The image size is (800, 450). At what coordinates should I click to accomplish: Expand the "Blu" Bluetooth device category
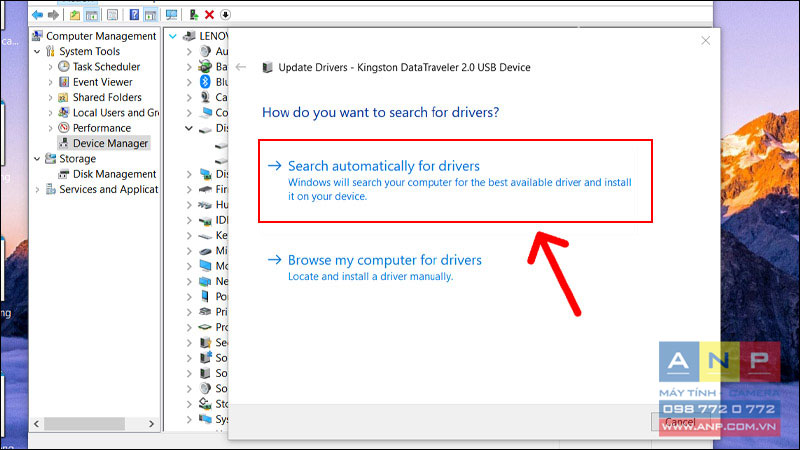coord(189,82)
